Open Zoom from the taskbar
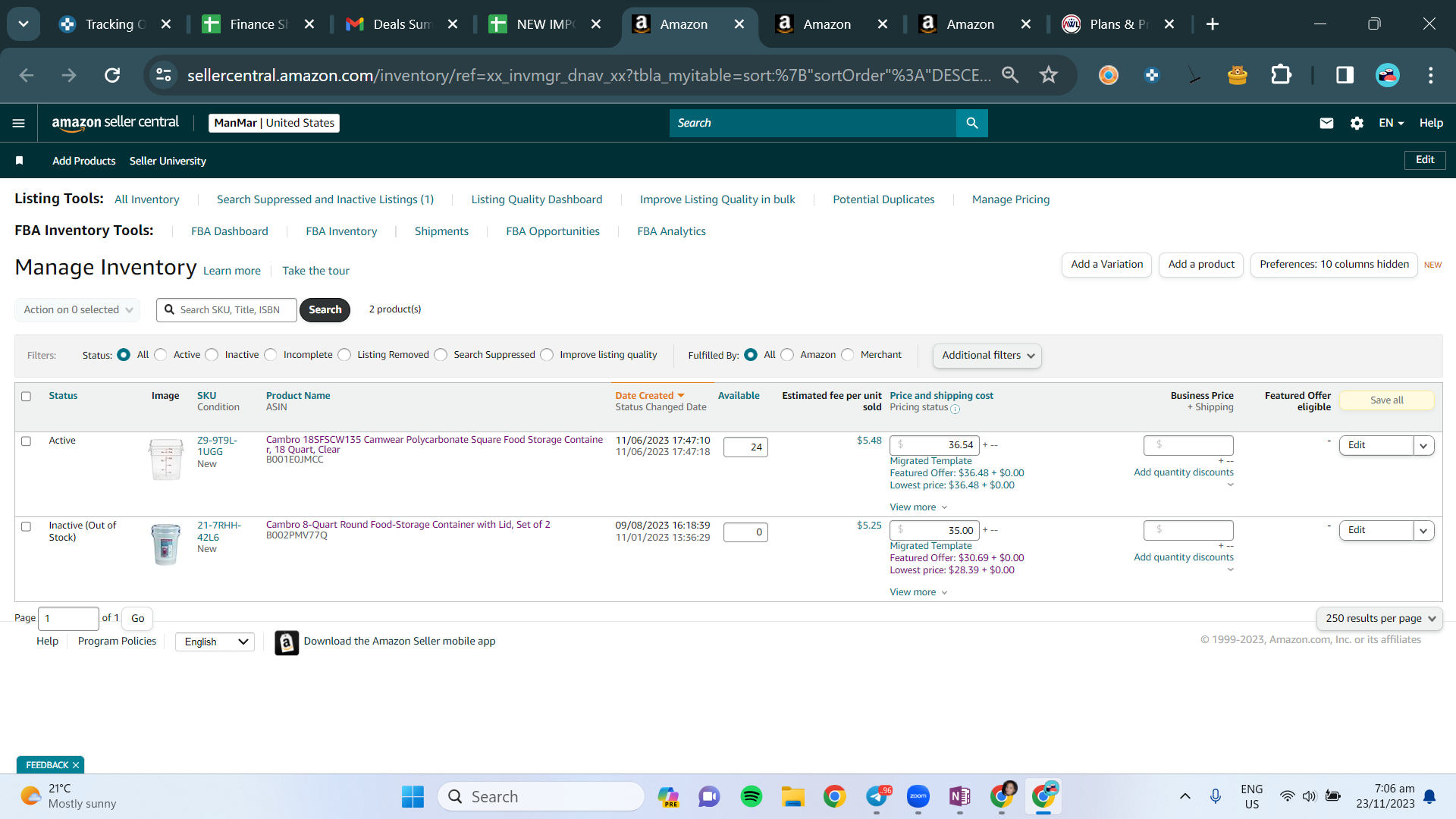The width and height of the screenshot is (1456, 819). pos(918,797)
